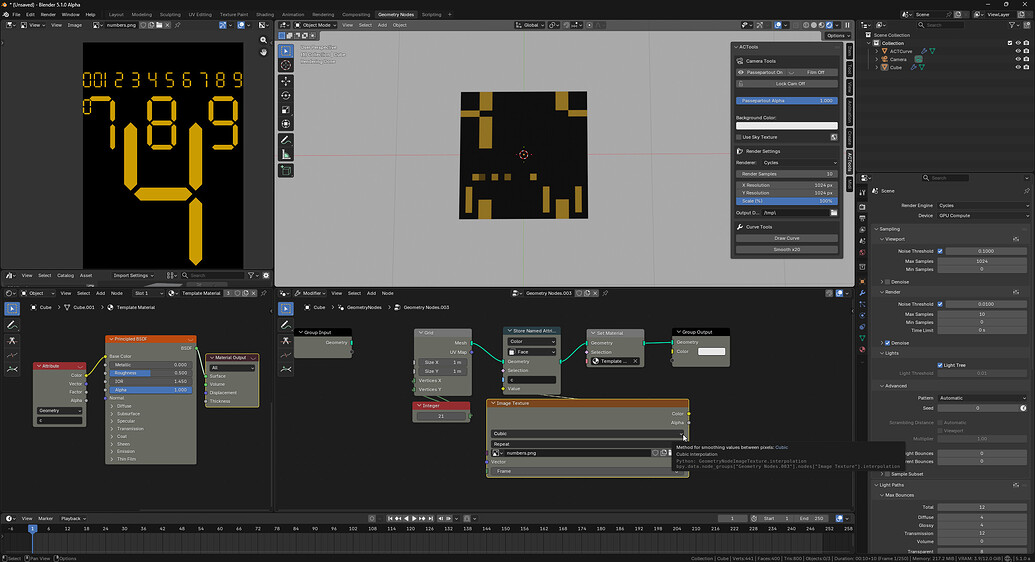Toggle the Light Tree checkbox
This screenshot has height=562, width=1035.
940,365
